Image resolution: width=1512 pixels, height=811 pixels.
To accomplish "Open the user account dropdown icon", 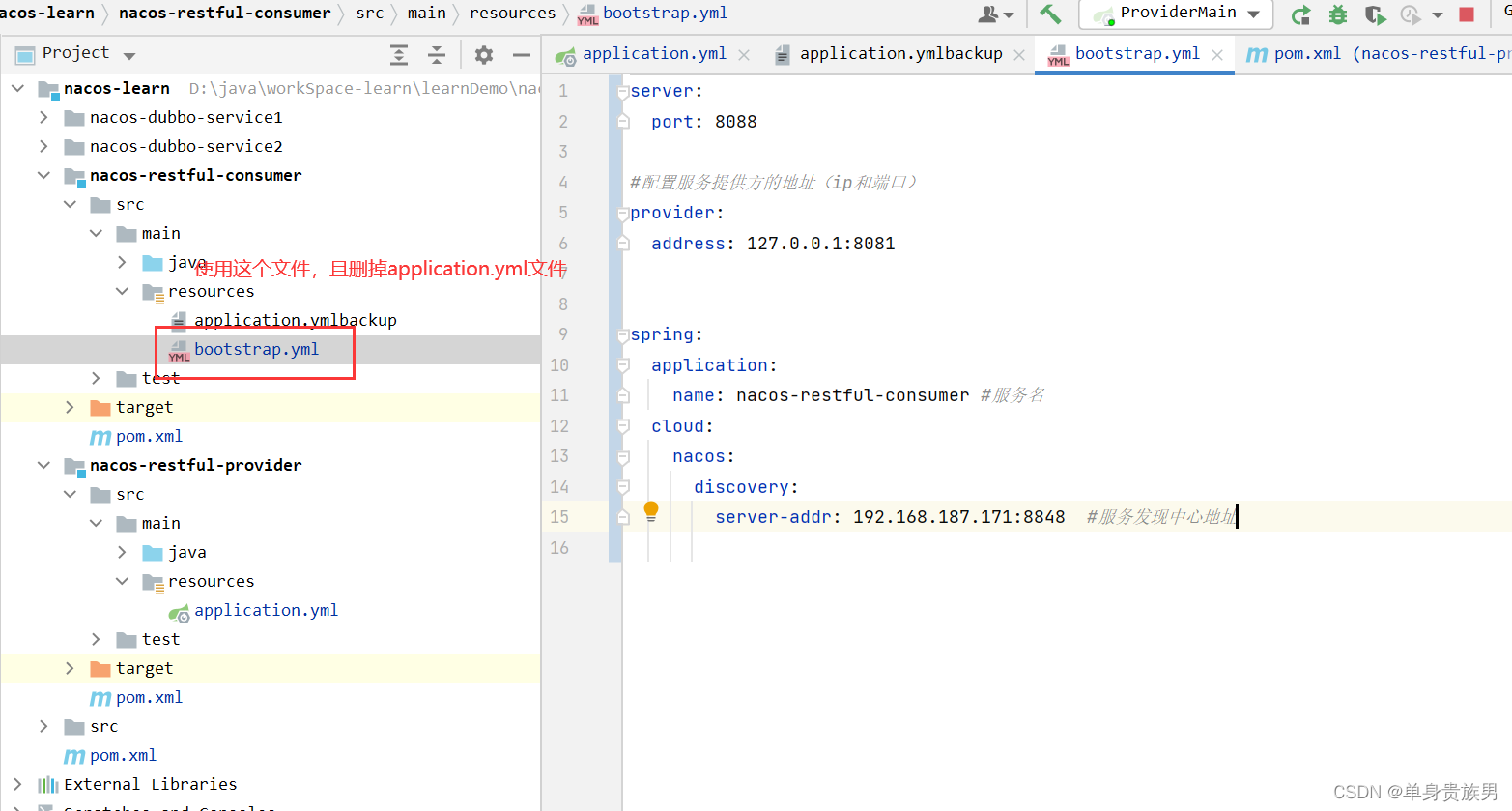I will (996, 14).
